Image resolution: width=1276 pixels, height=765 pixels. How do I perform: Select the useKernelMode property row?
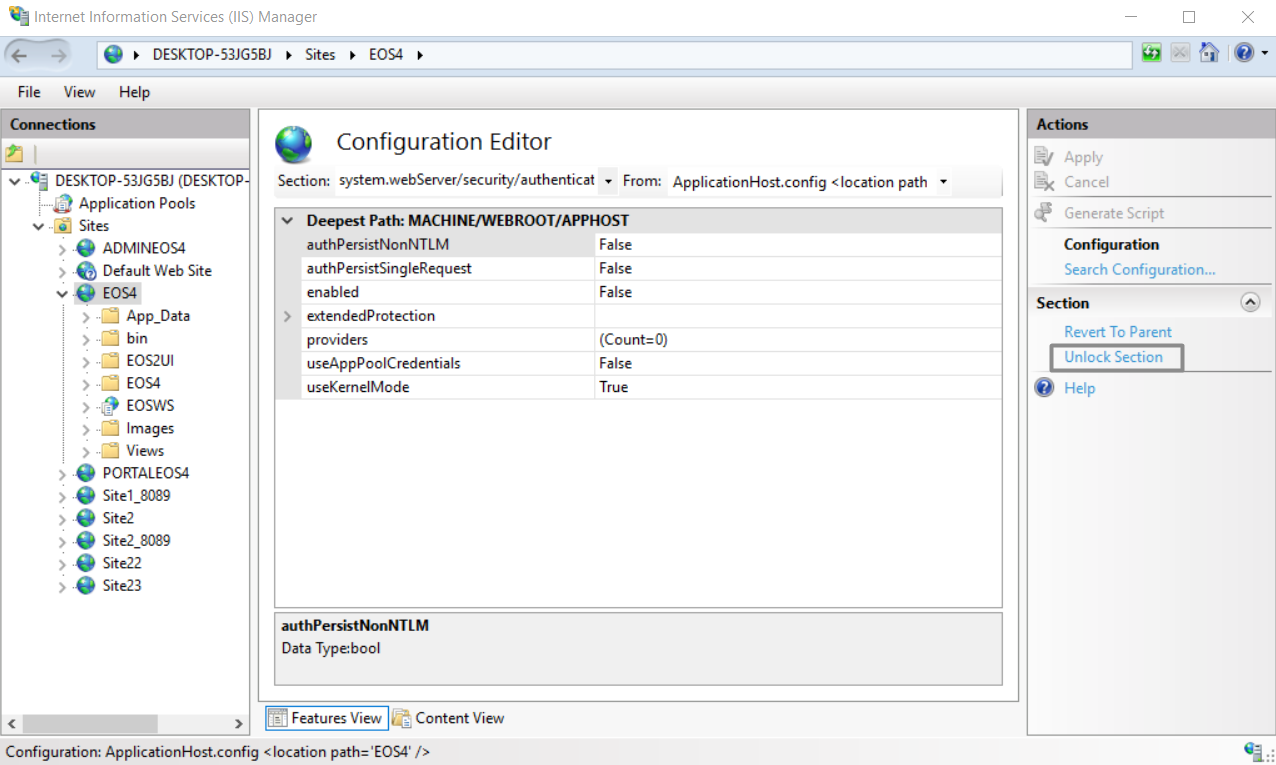tap(651, 387)
